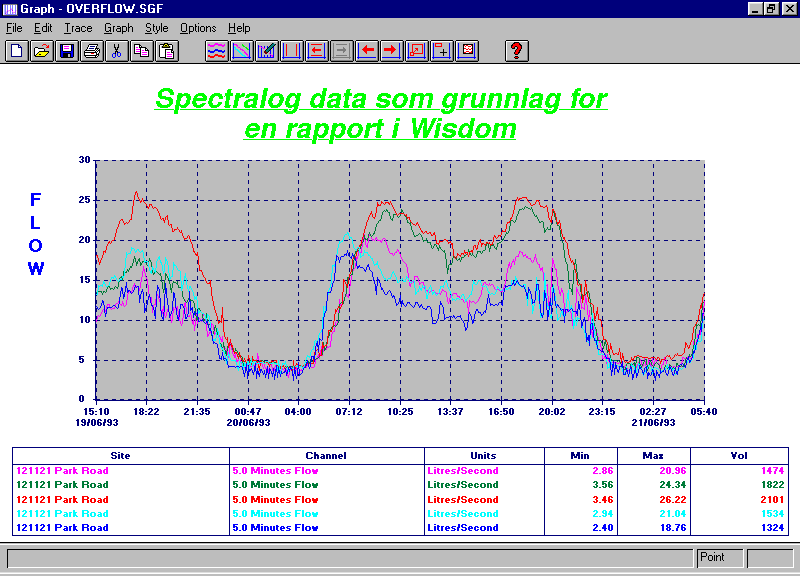Click the wavy multi-trace lines icon
This screenshot has height=576, width=800.
pos(217,51)
